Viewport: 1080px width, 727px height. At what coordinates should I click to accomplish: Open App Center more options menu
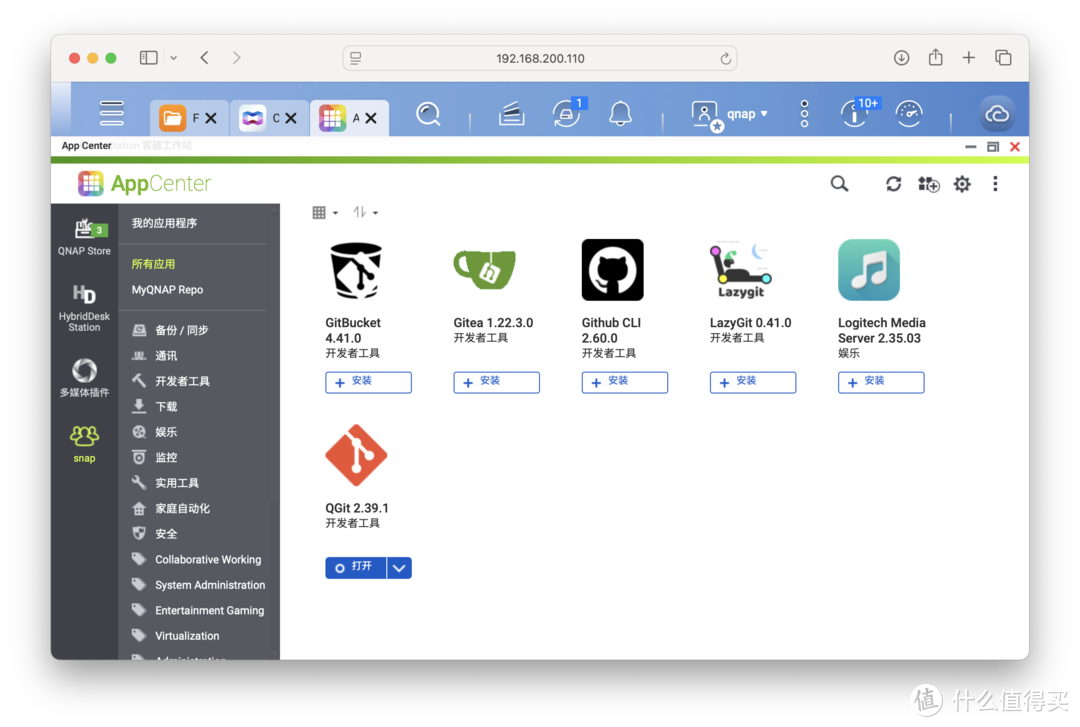point(995,184)
